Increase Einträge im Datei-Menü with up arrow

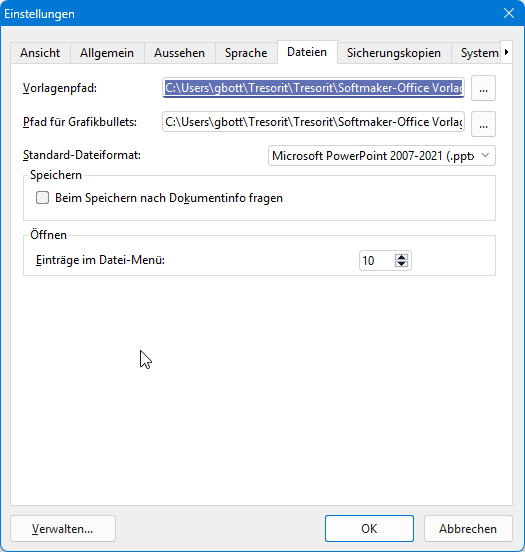401,257
